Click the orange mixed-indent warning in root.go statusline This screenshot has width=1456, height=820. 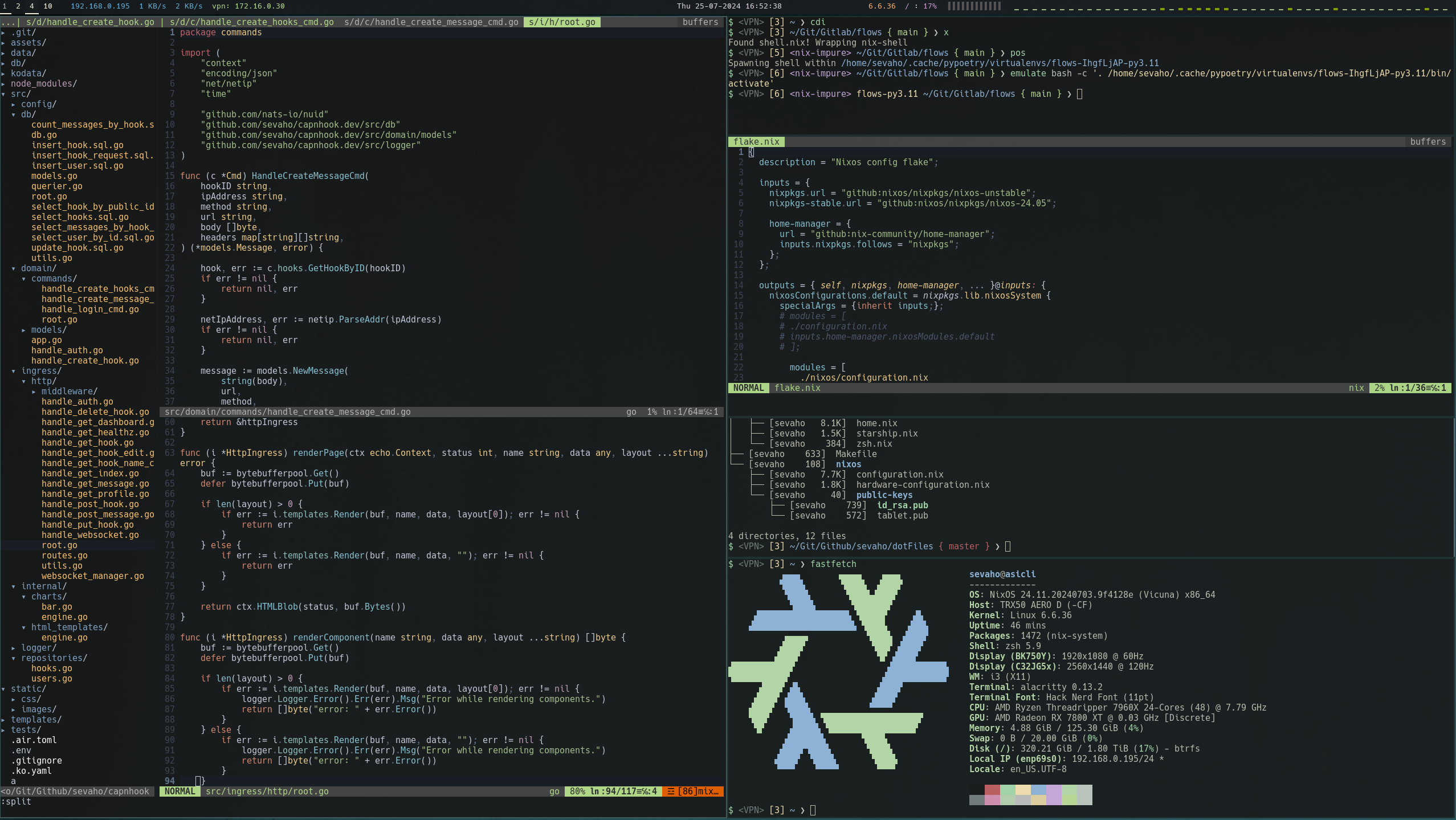[692, 791]
